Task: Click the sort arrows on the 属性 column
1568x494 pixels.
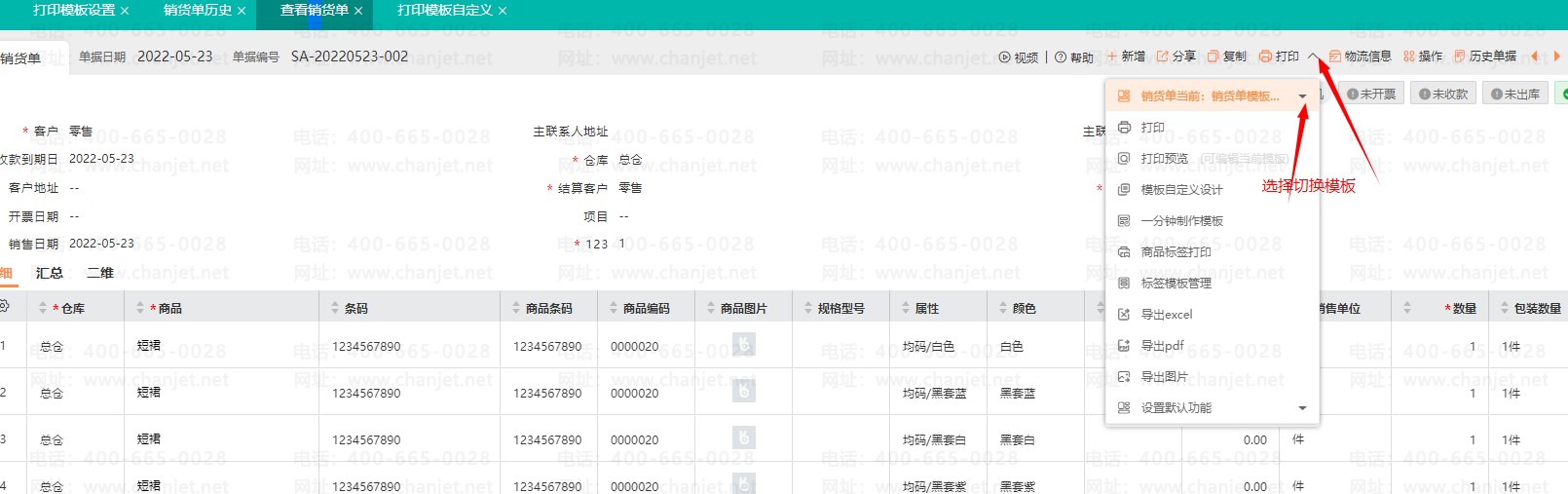Action: point(906,308)
